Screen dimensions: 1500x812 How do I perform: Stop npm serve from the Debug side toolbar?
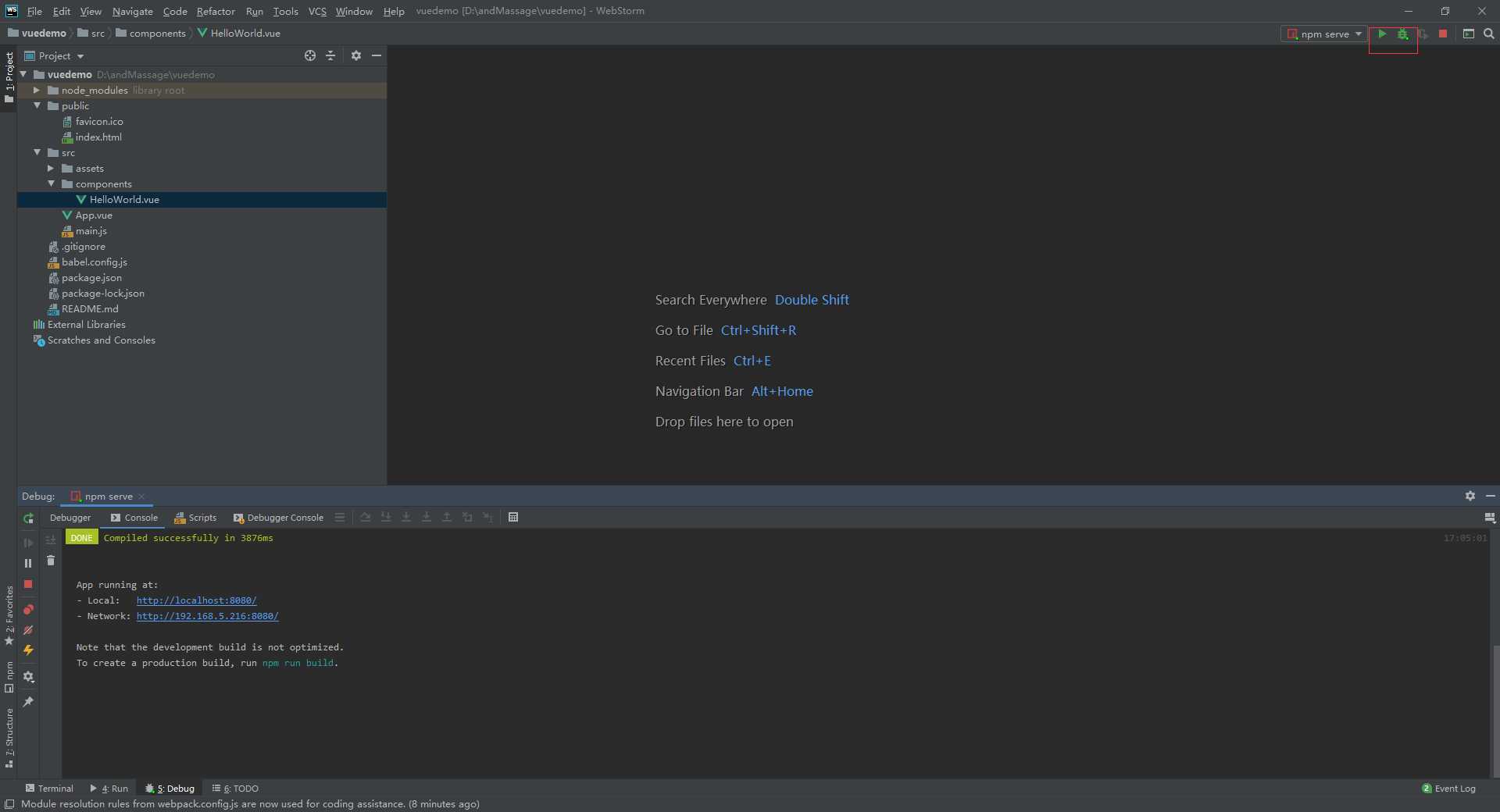pos(28,584)
